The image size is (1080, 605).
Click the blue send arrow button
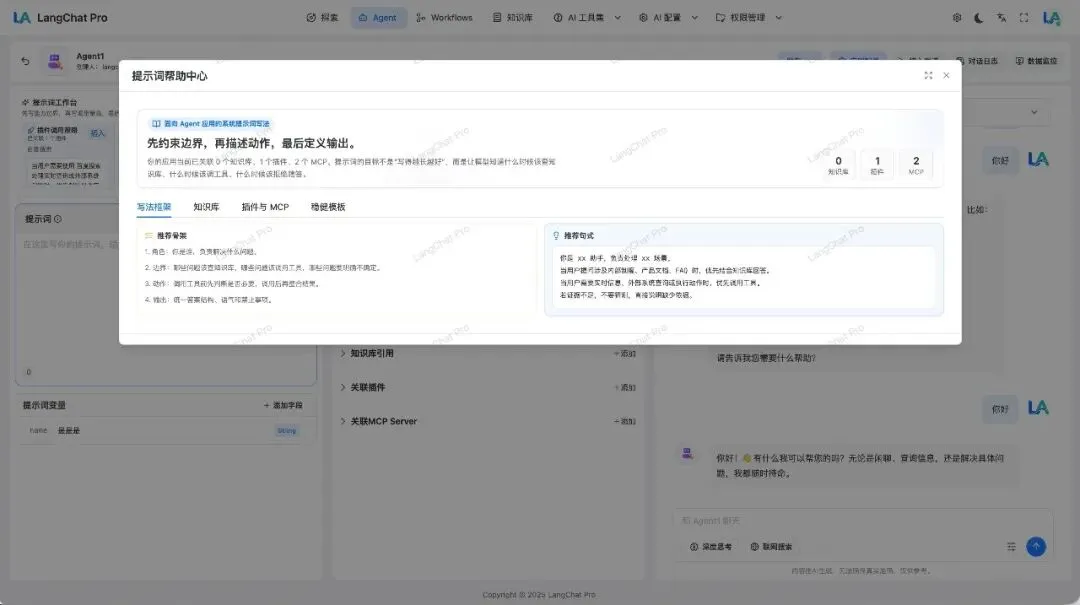pyautogui.click(x=1036, y=546)
